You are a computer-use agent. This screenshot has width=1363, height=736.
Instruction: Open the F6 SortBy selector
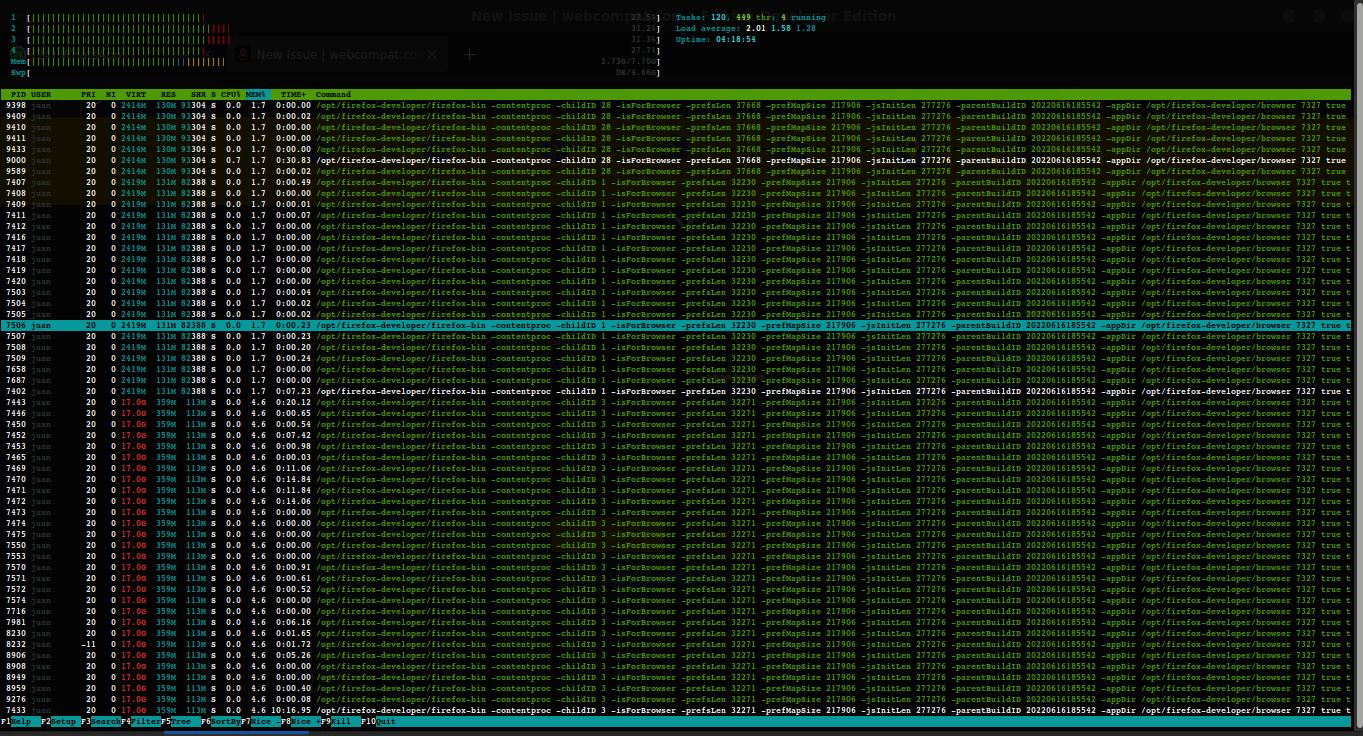224,721
